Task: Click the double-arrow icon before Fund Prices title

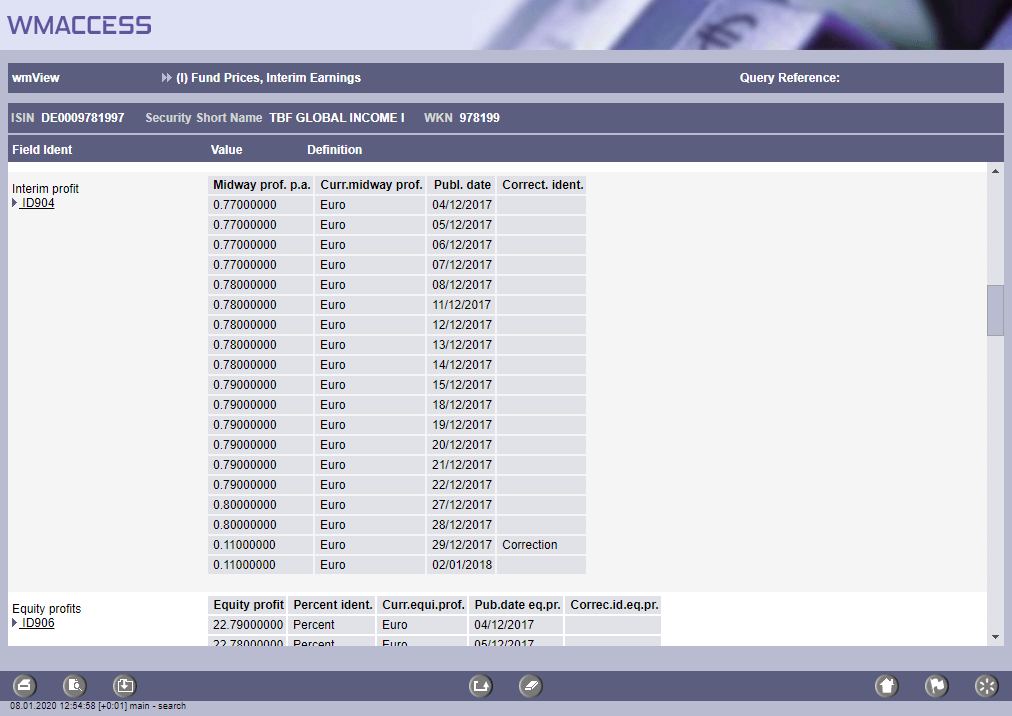Action: (x=167, y=78)
